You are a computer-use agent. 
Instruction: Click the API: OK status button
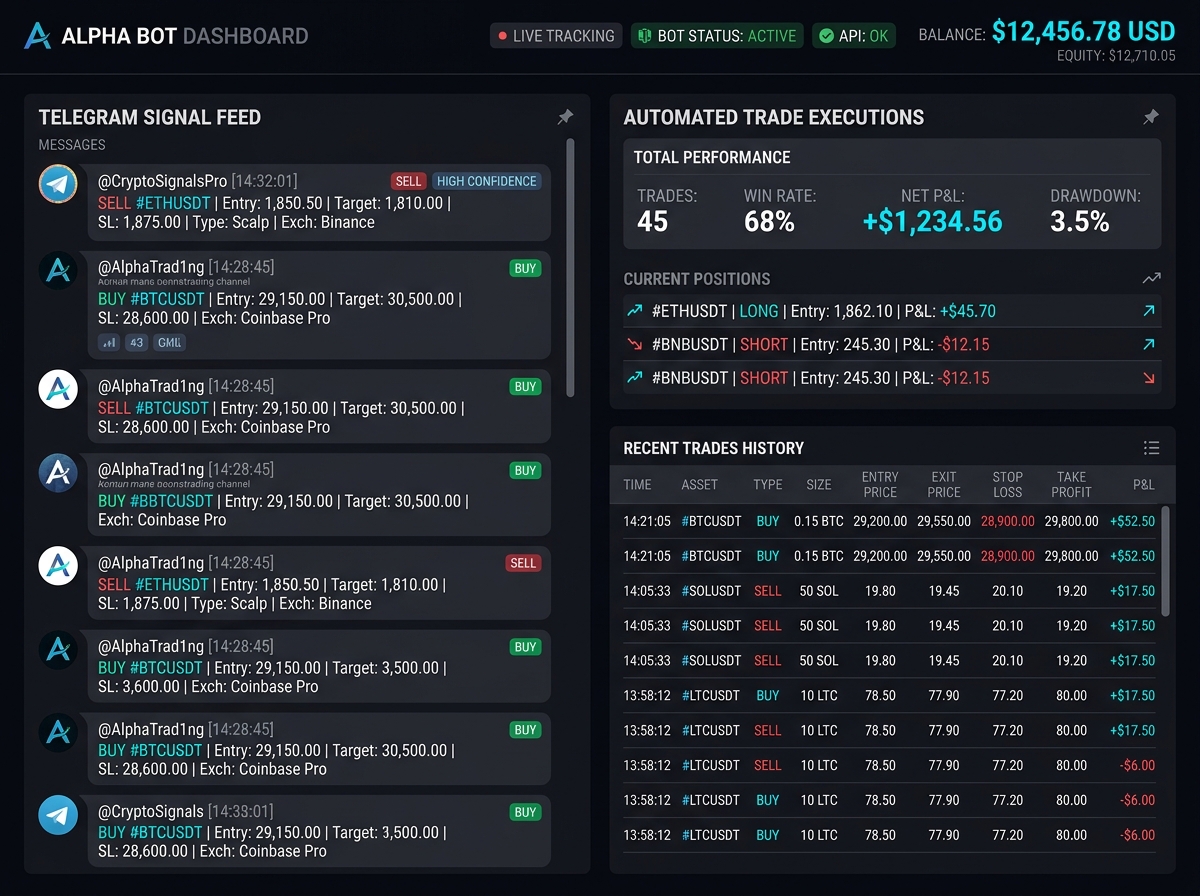(853, 35)
